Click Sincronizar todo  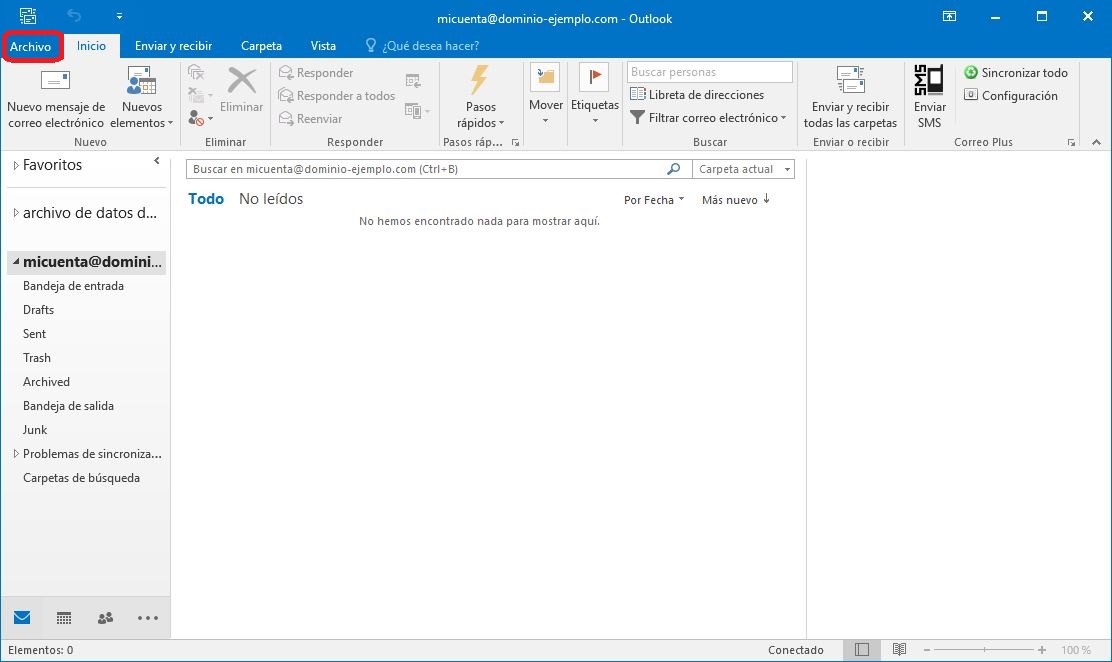pos(1016,72)
